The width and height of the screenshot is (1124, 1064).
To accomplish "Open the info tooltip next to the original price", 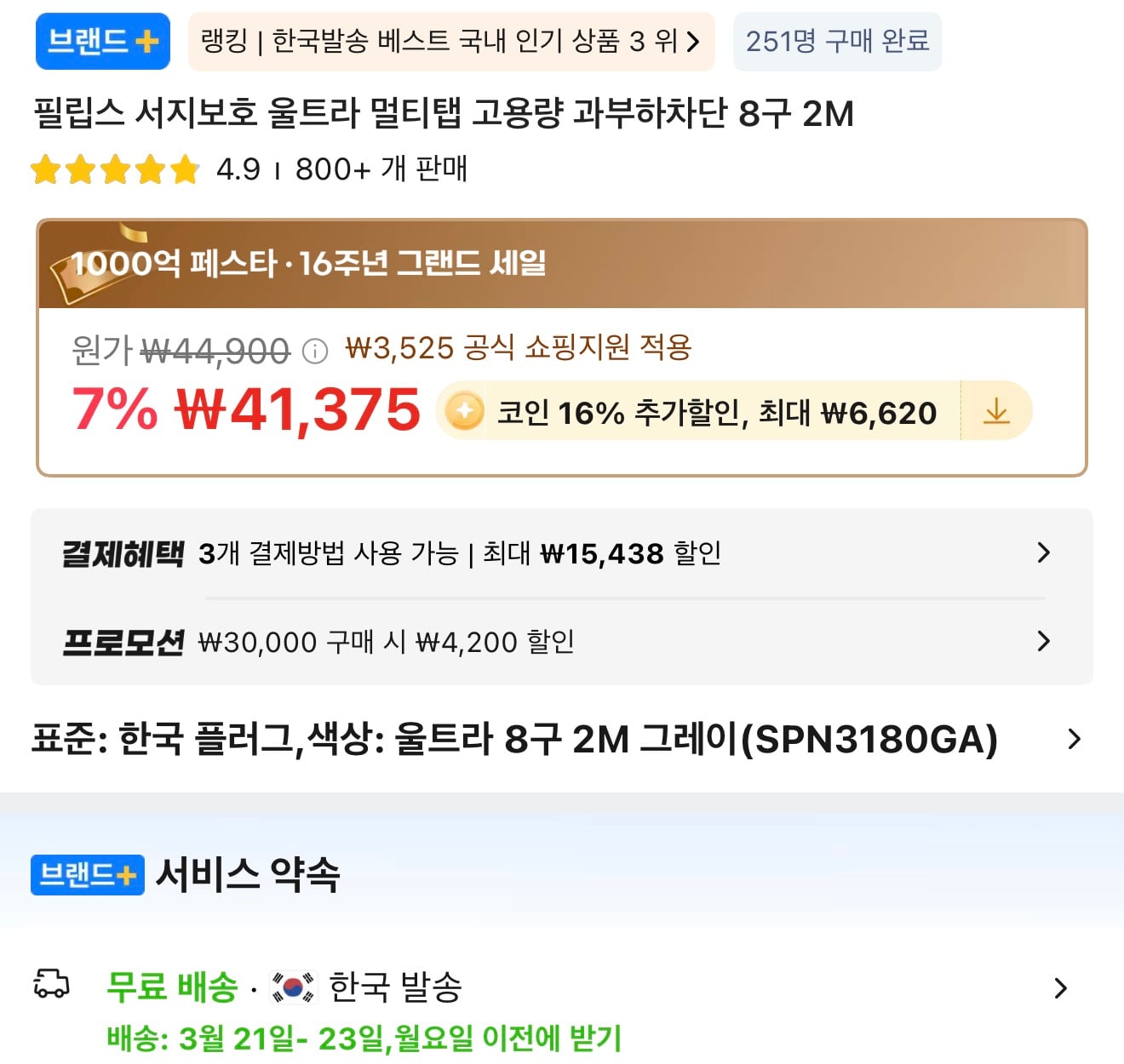I will tap(315, 348).
